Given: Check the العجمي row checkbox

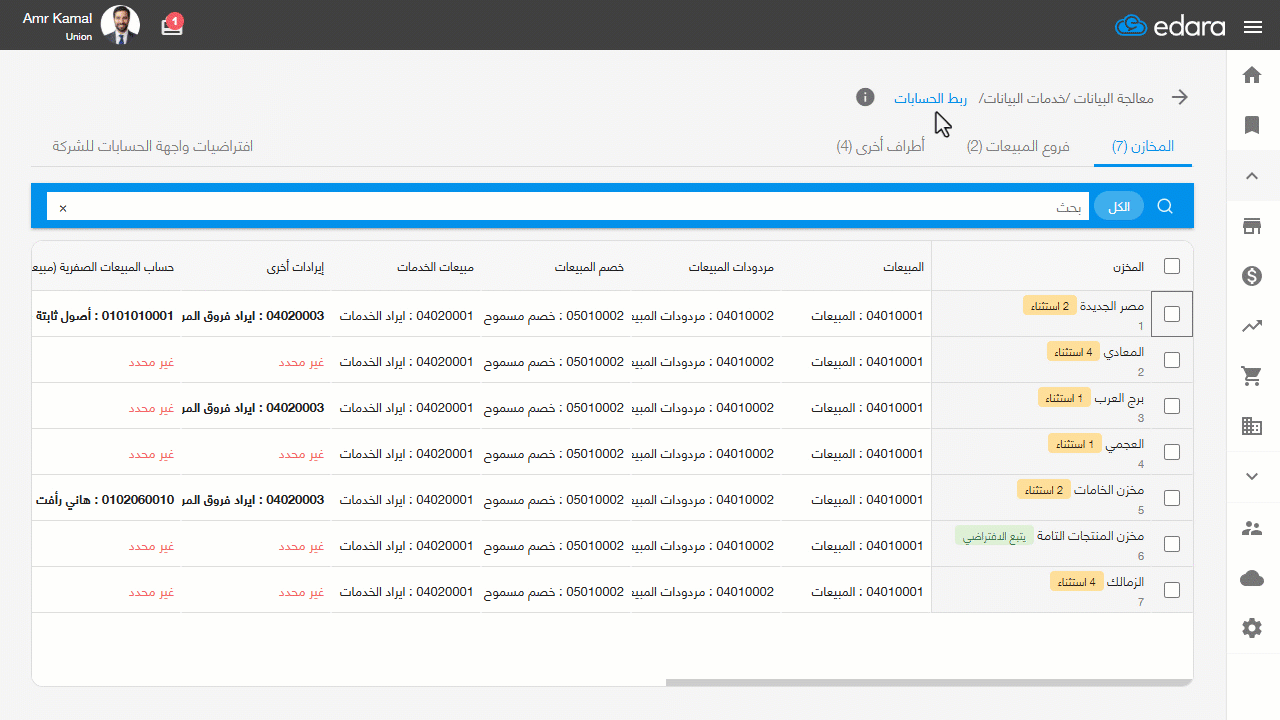Looking at the screenshot, I should tap(1172, 452).
